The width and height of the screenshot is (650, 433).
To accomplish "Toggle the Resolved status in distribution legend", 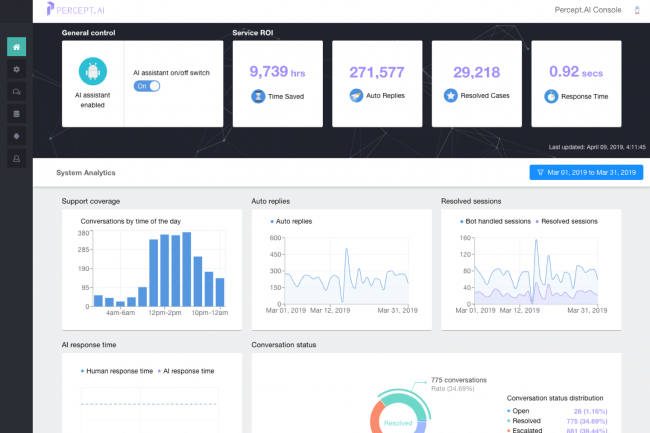I will [524, 421].
